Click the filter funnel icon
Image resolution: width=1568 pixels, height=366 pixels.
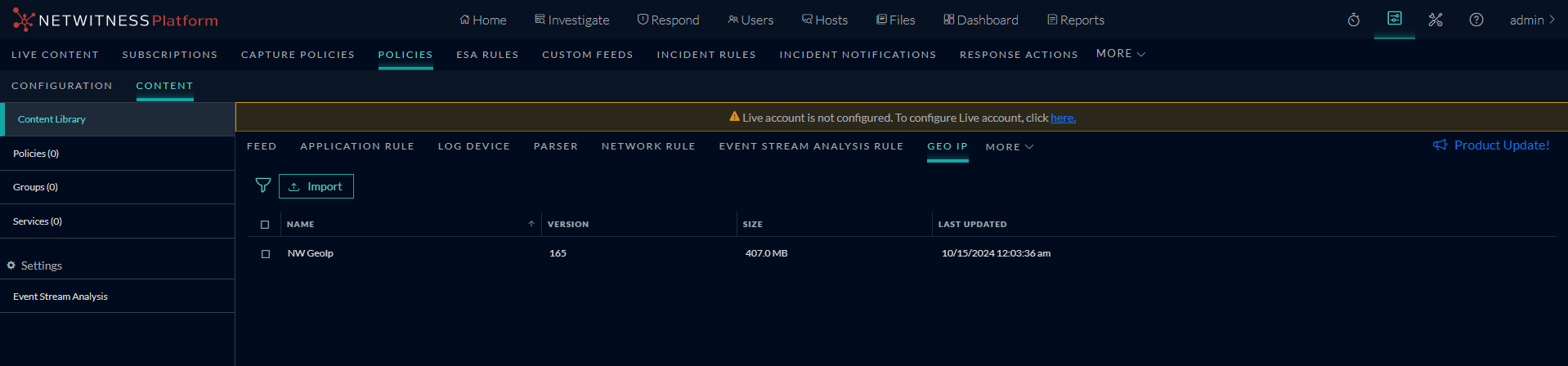pos(263,185)
